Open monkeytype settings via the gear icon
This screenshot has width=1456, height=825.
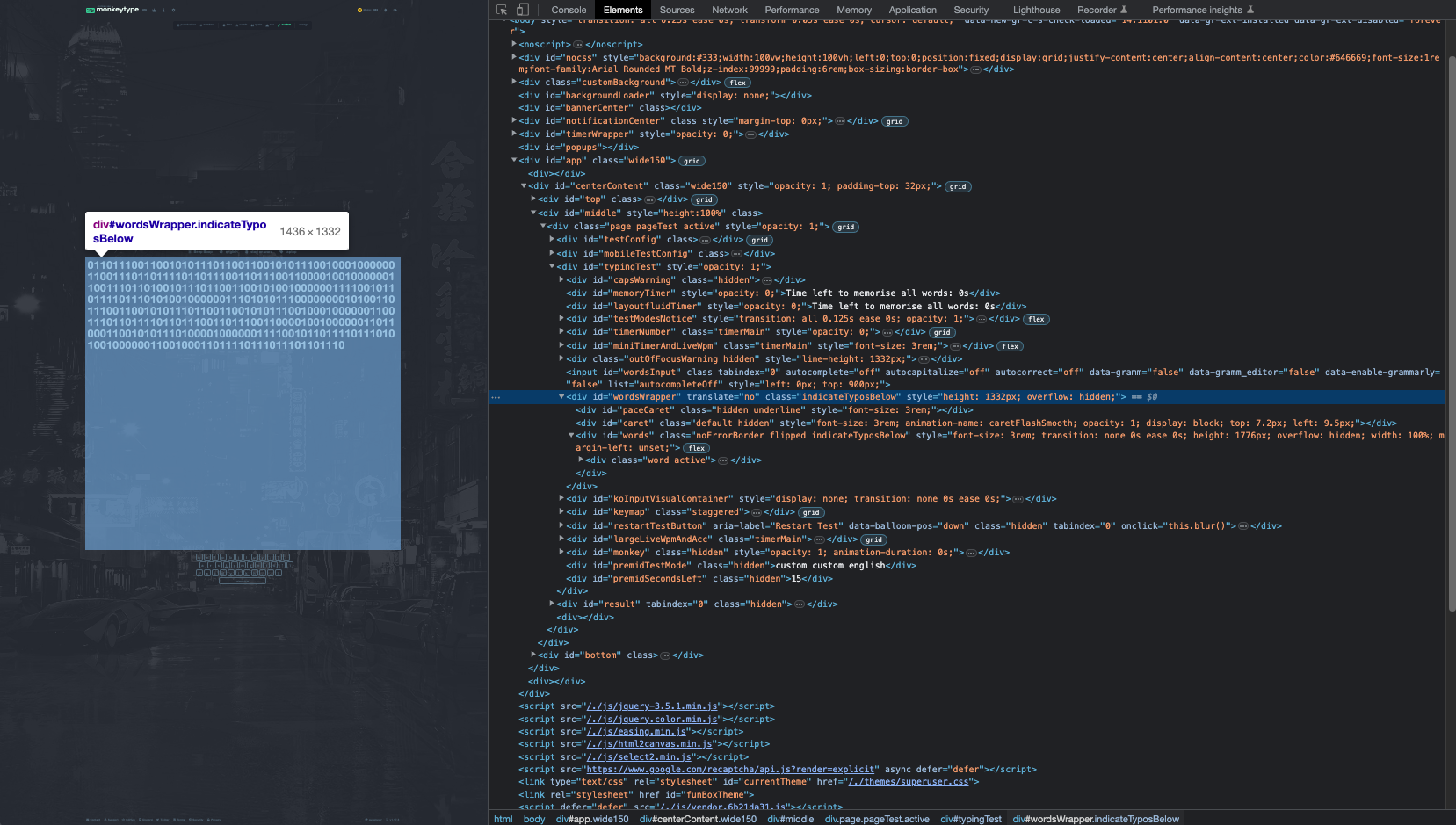[173, 10]
